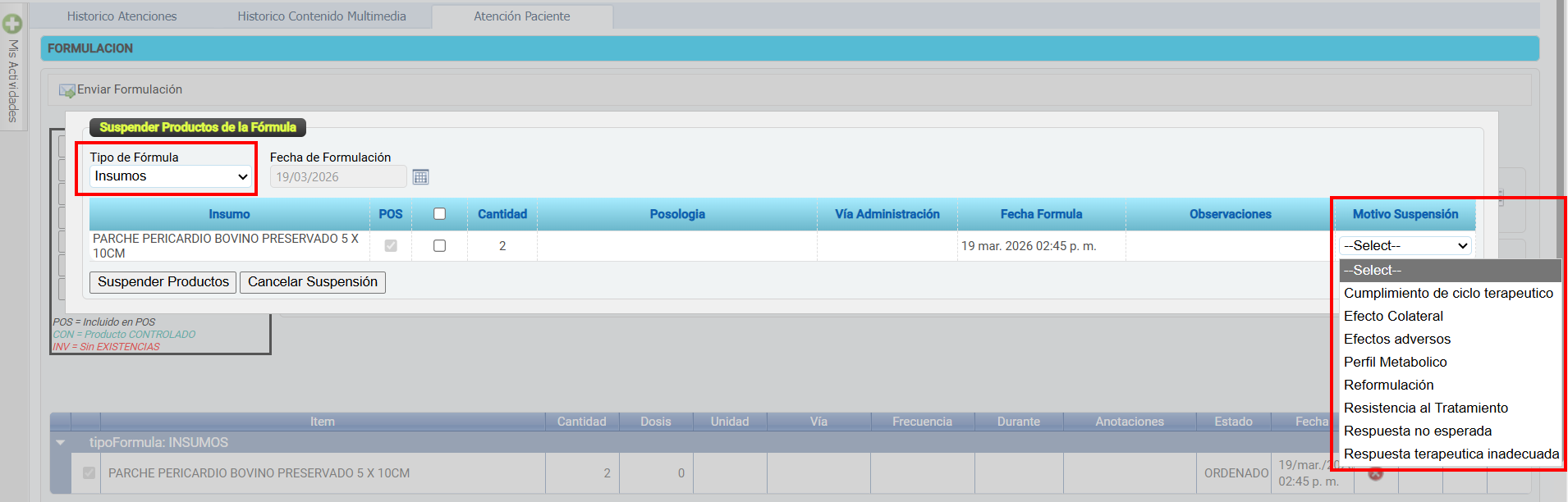
Task: Open the Mis Actividades side panel
Action: tap(12, 82)
